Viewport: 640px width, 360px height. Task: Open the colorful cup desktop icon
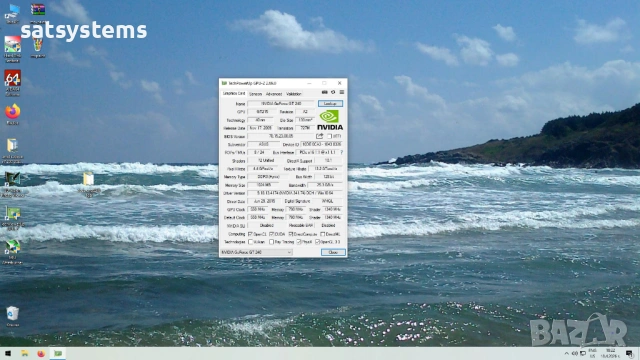coord(38,44)
